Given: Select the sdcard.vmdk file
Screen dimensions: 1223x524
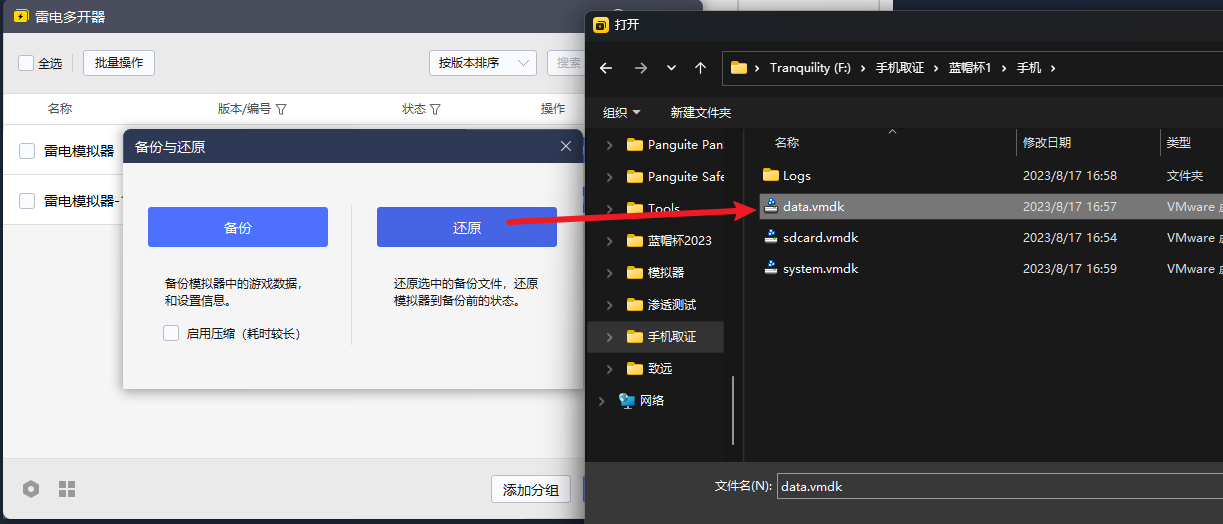Looking at the screenshot, I should (990, 237).
